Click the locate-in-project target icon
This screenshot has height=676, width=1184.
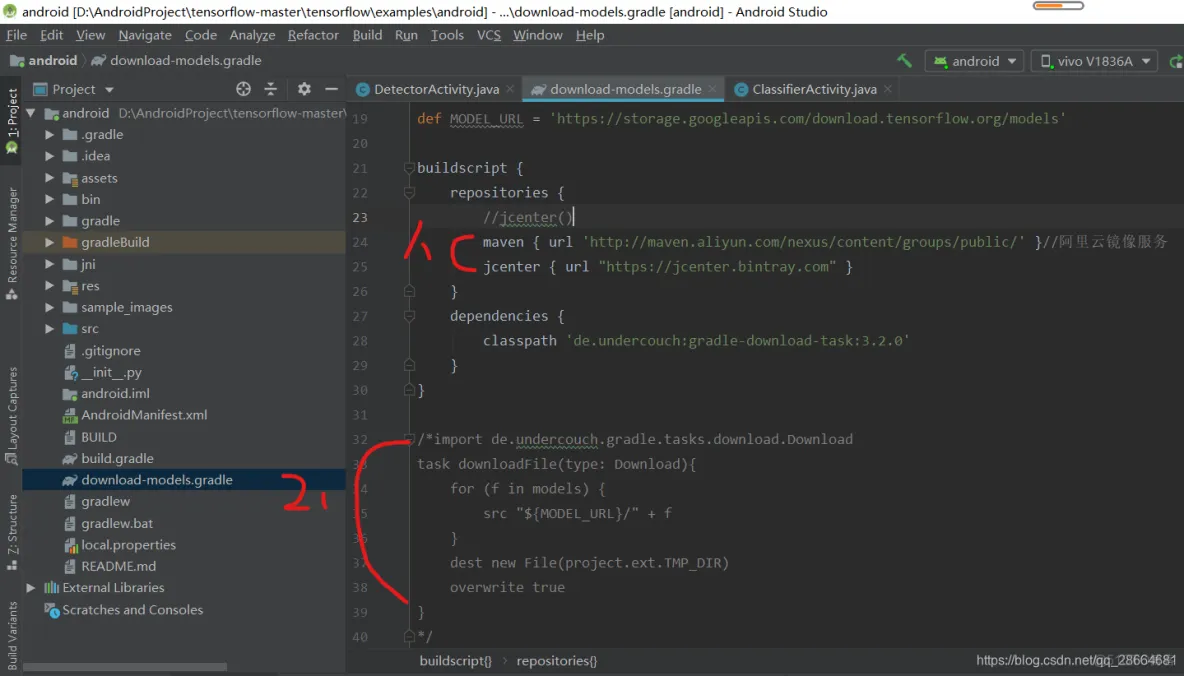(243, 89)
